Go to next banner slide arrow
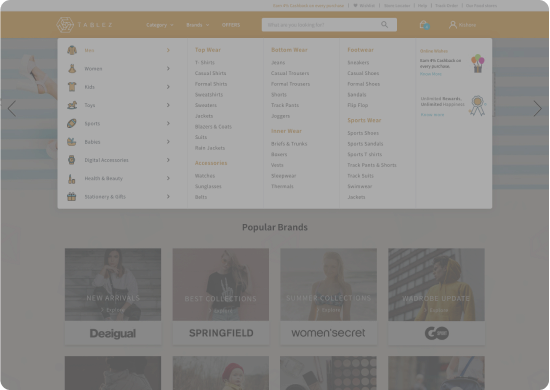Viewport: 550px width, 390px height. coord(537,108)
